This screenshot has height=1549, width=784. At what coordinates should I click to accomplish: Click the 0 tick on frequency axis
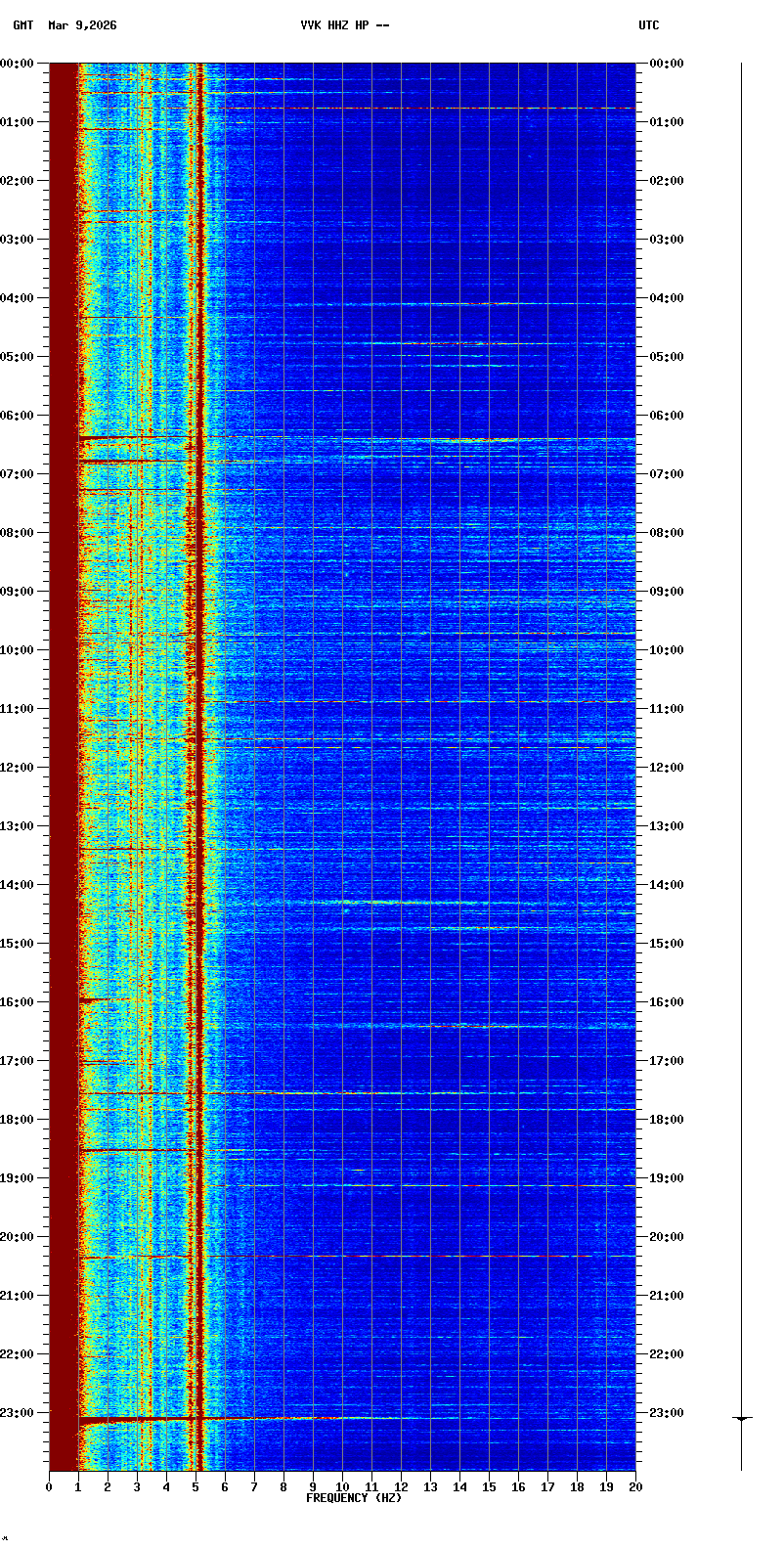point(49,1487)
